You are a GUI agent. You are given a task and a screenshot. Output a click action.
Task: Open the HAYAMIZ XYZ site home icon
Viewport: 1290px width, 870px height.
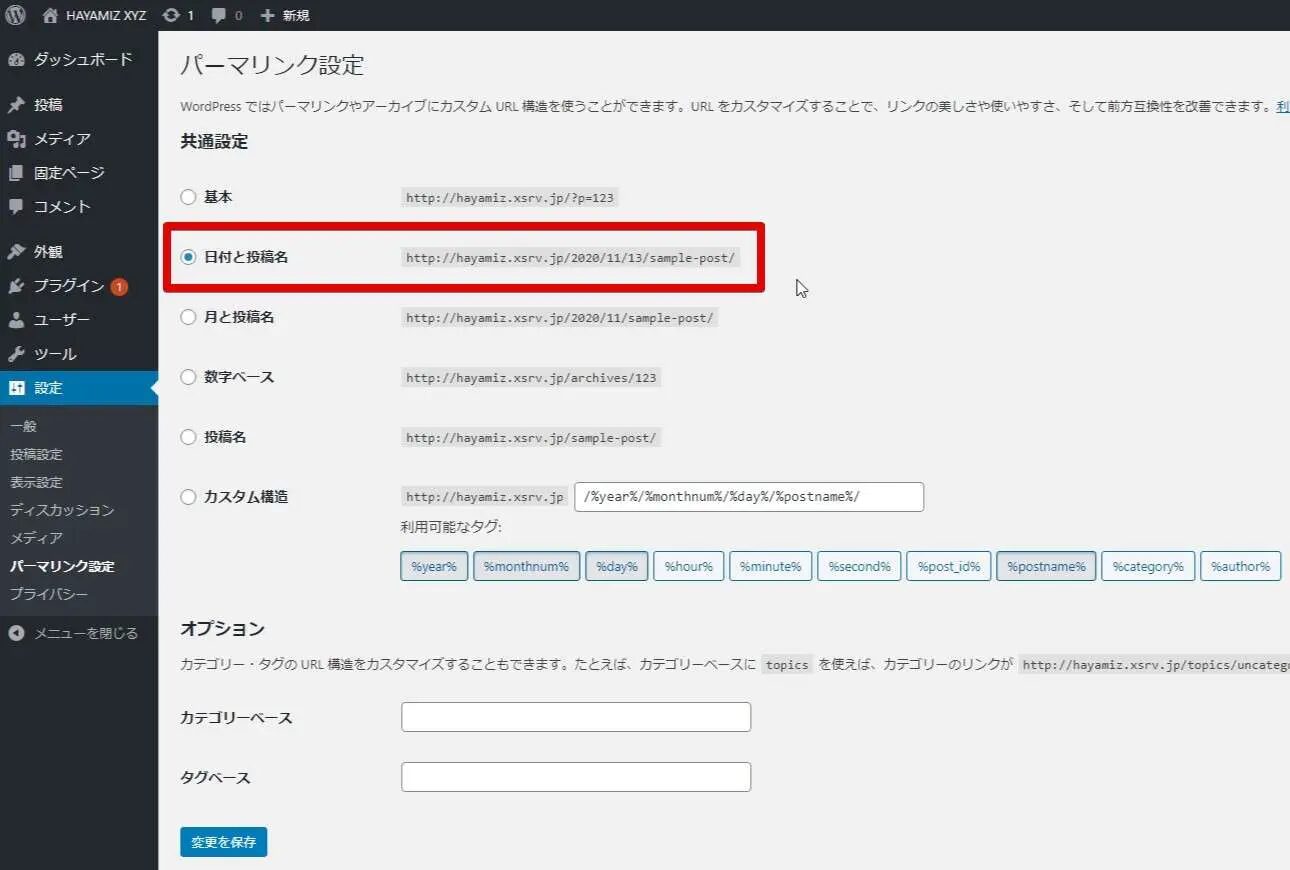pos(50,15)
